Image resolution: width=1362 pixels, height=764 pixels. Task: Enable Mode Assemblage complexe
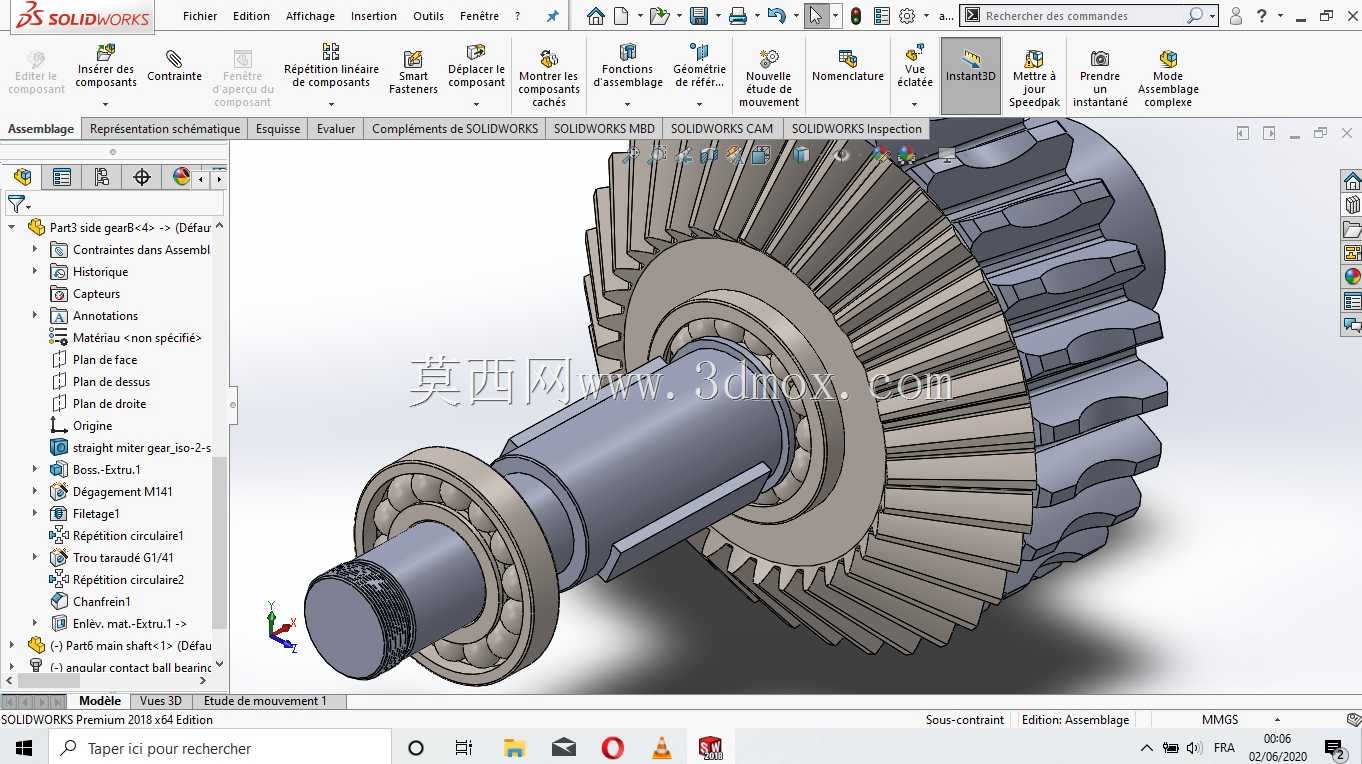coord(1168,79)
